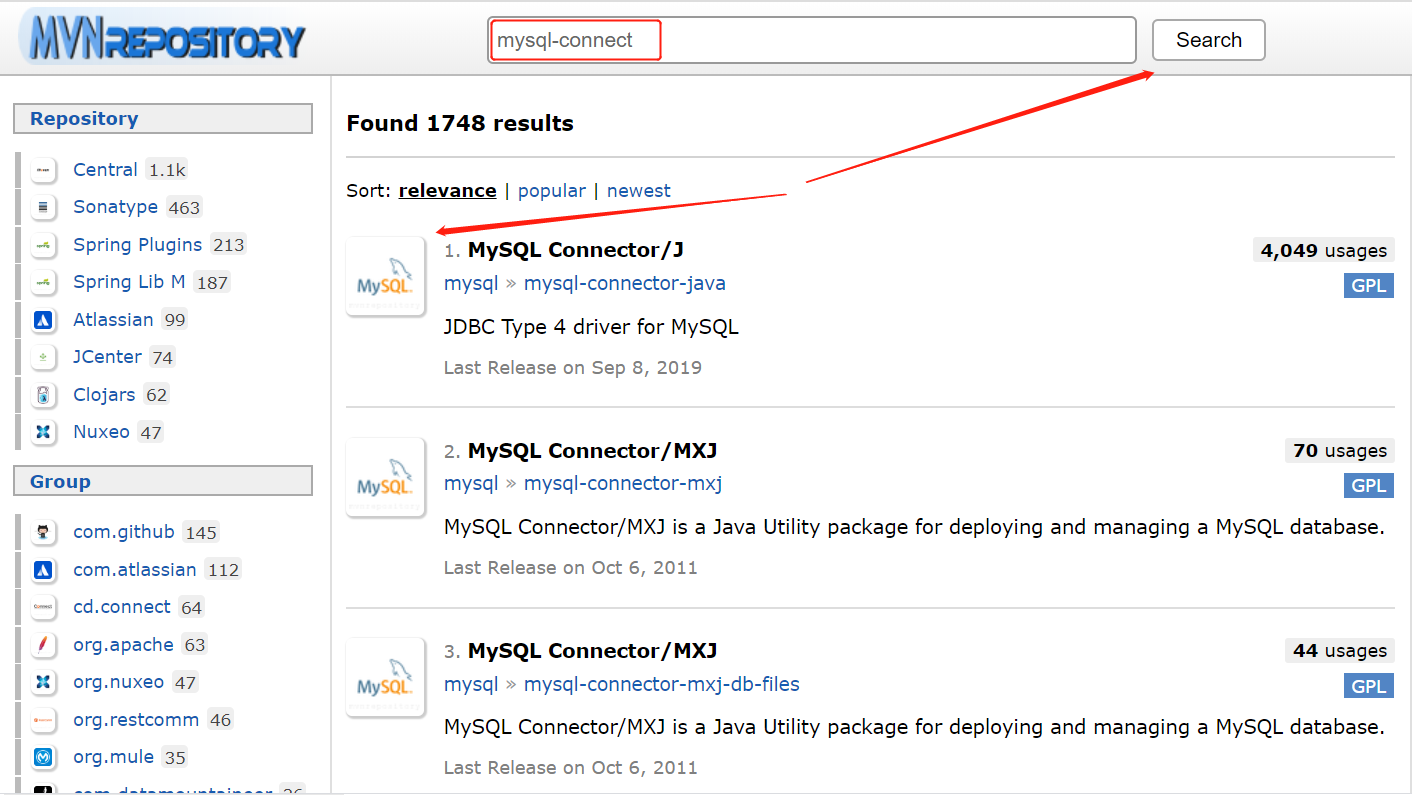
Task: Click the search input field
Action: pos(812,40)
